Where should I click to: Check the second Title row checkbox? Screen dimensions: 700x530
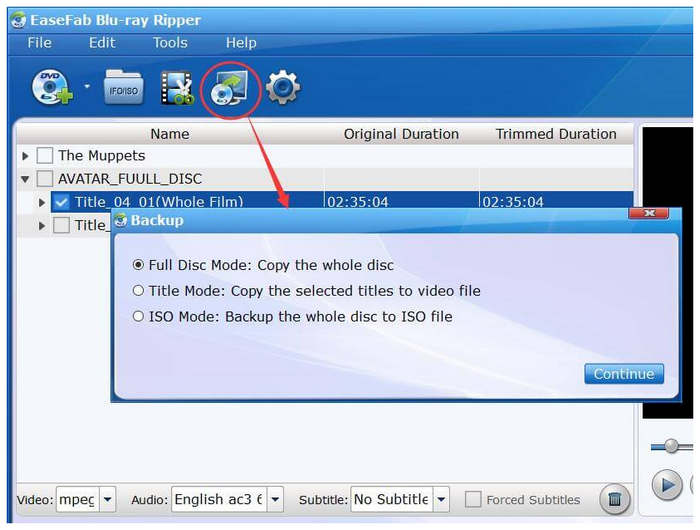pos(61,225)
